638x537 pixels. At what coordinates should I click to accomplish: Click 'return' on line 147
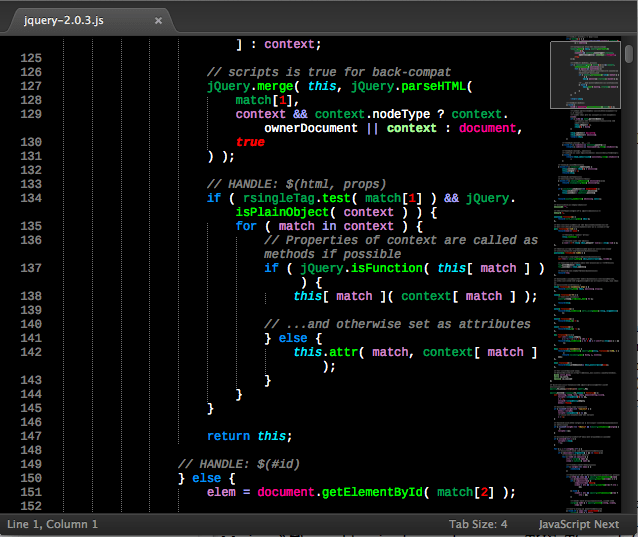228,436
